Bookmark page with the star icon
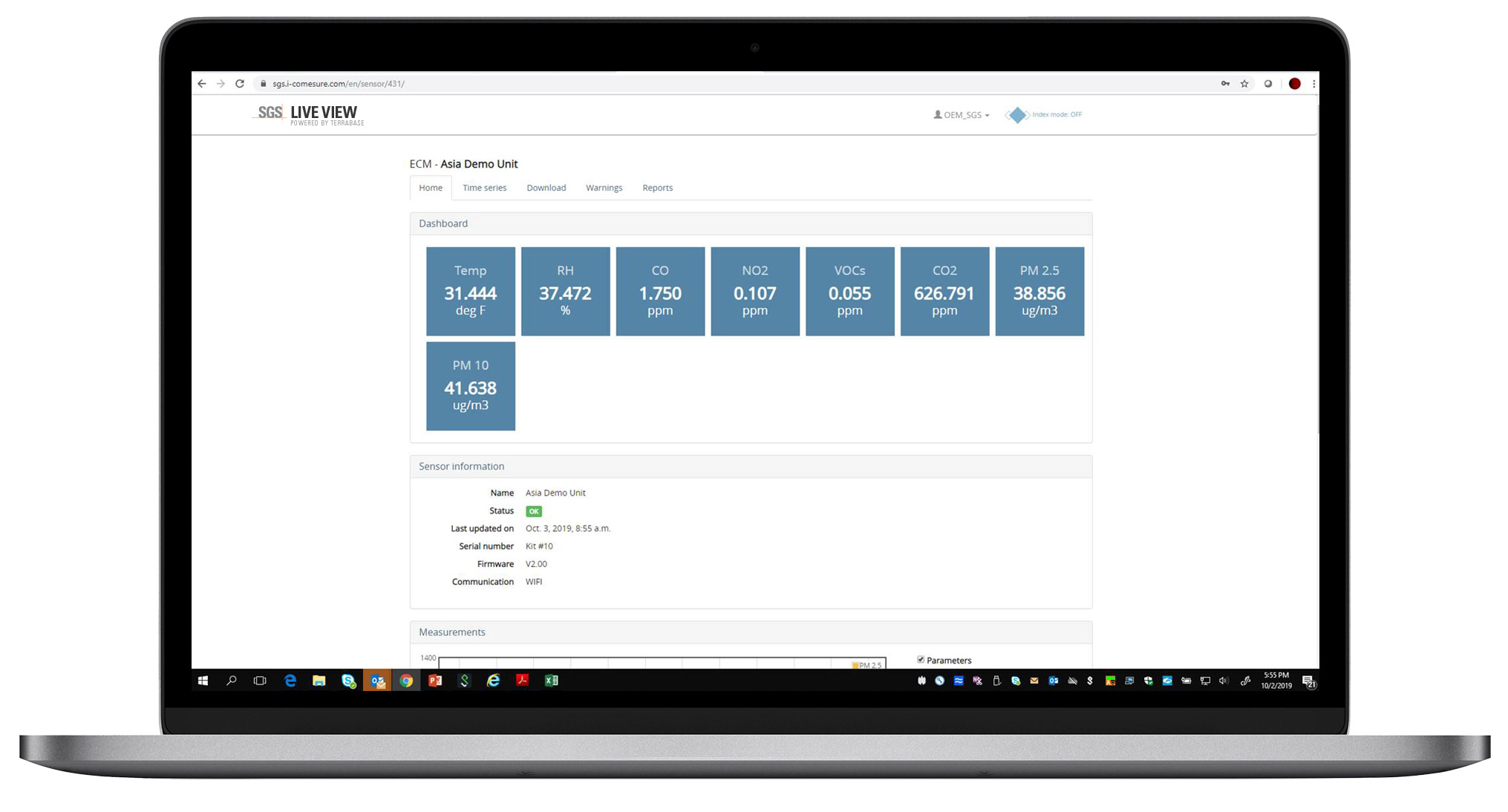The image size is (1508, 812). tap(1244, 84)
